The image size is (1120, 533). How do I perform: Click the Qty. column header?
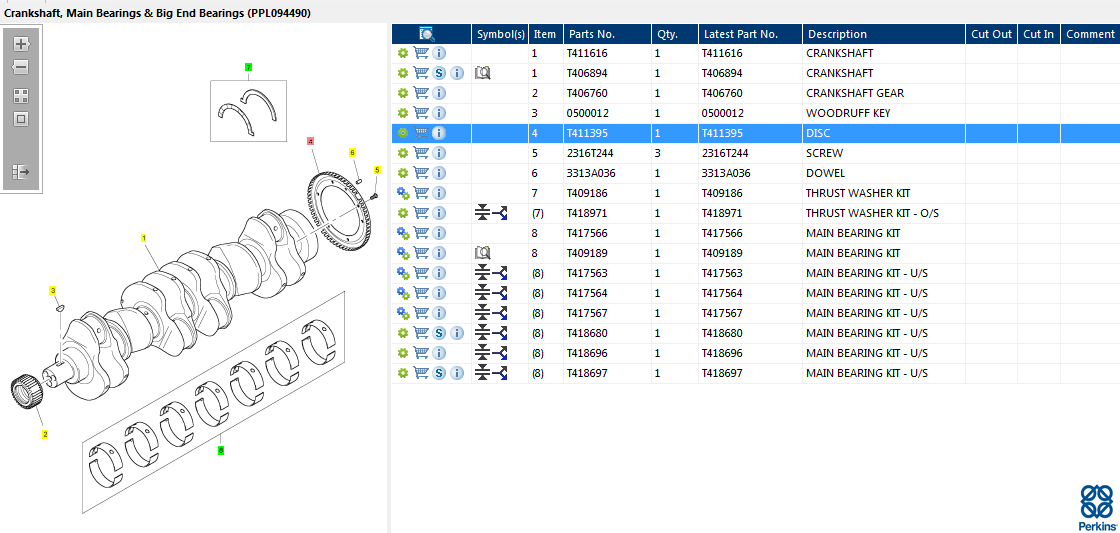coord(674,34)
